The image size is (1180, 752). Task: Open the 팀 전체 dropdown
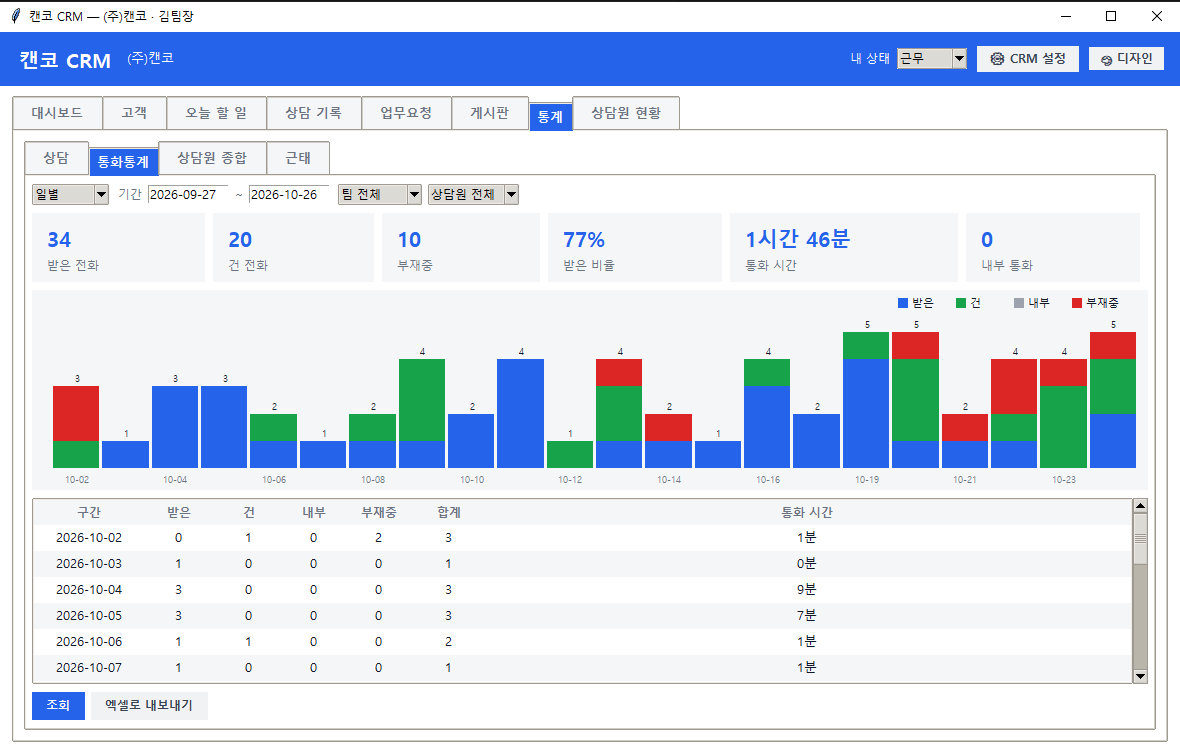[379, 194]
